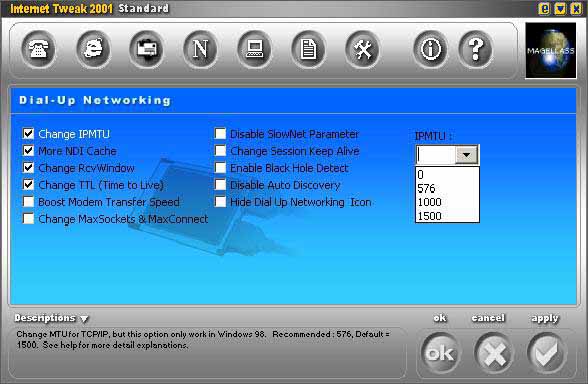Uncheck More NDI Cache
The width and height of the screenshot is (588, 384).
[28, 151]
